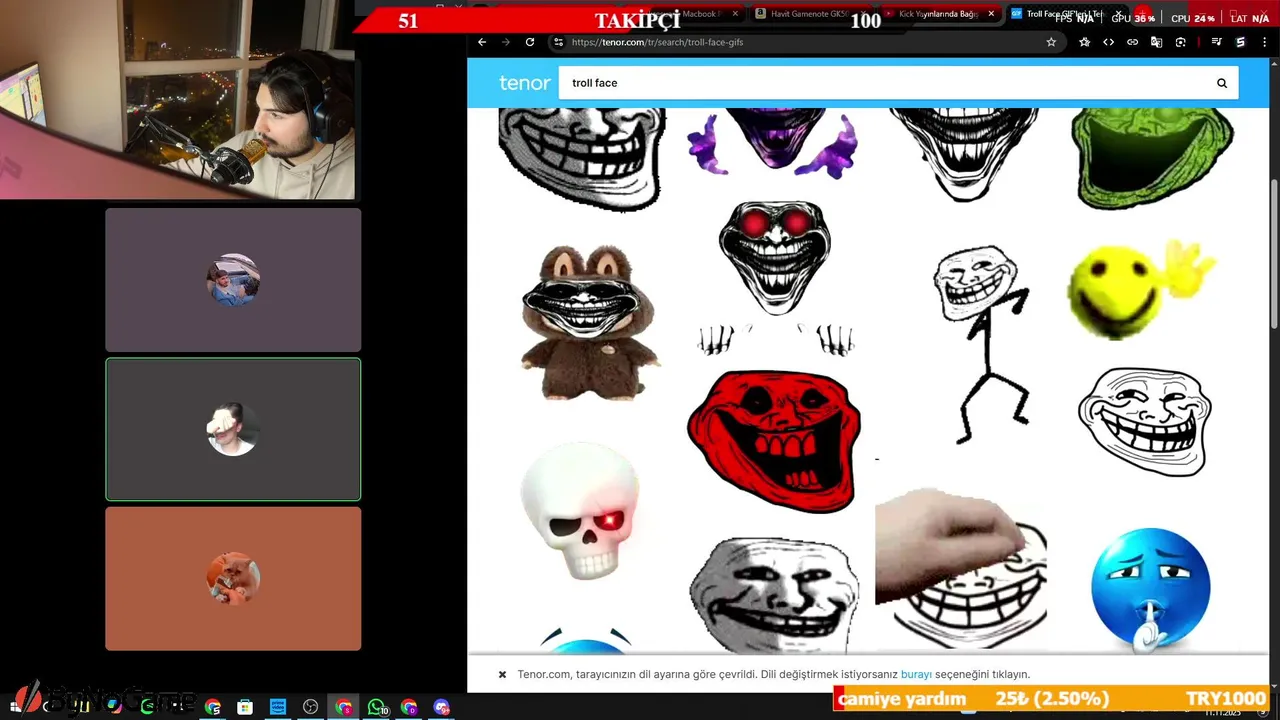Switch to the Havit Gamenote GK50 tab
This screenshot has width=1280, height=720.
point(810,14)
